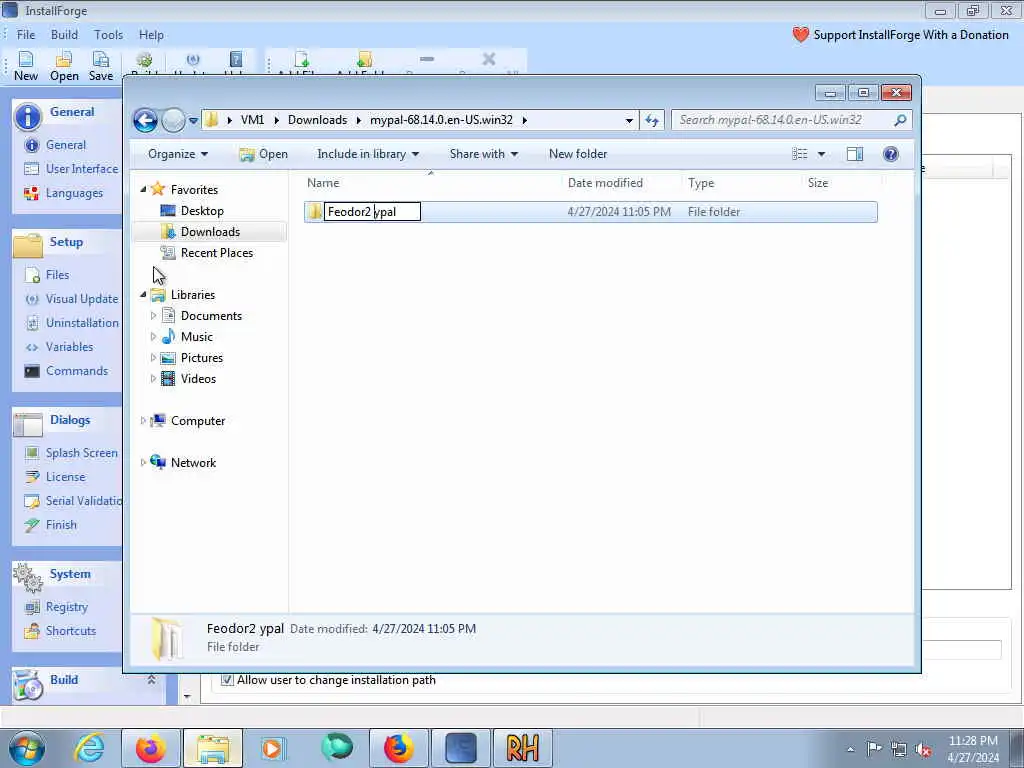Click New folder in the Explorer toolbar
1024x768 pixels.
tap(578, 154)
